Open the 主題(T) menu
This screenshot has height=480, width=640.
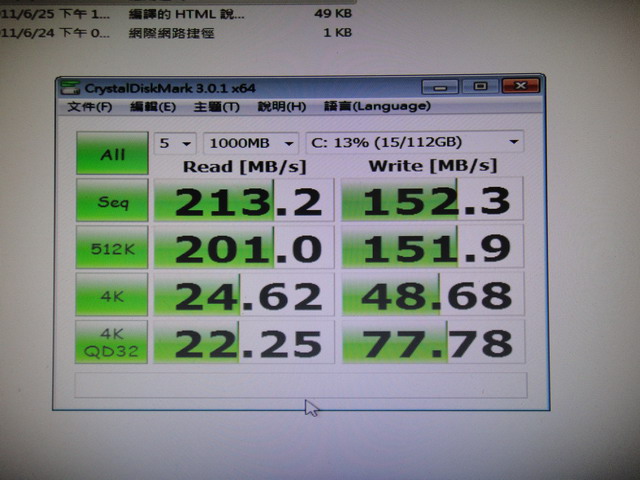coord(216,107)
